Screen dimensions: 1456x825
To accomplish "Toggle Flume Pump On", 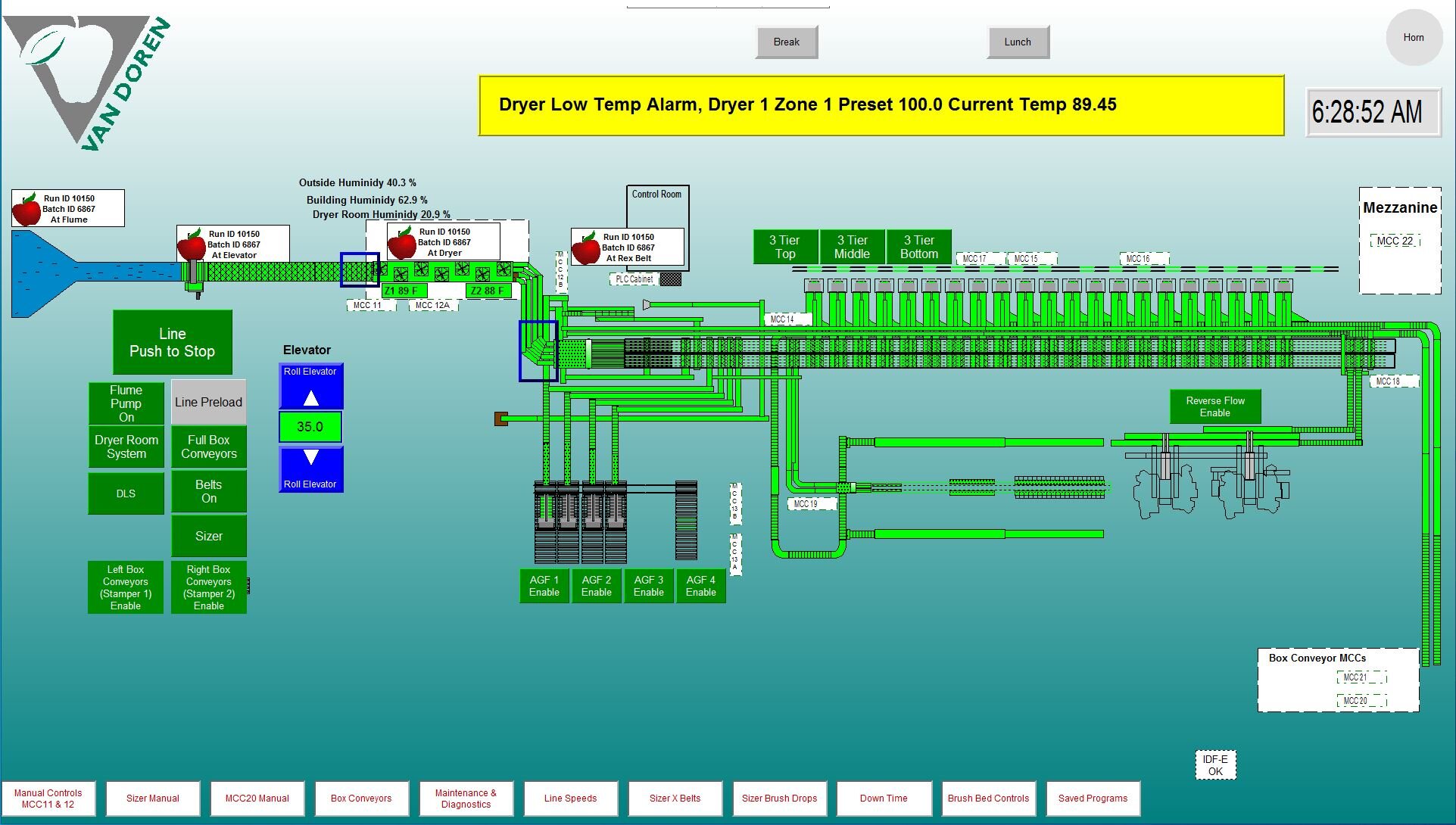I will tap(126, 403).
